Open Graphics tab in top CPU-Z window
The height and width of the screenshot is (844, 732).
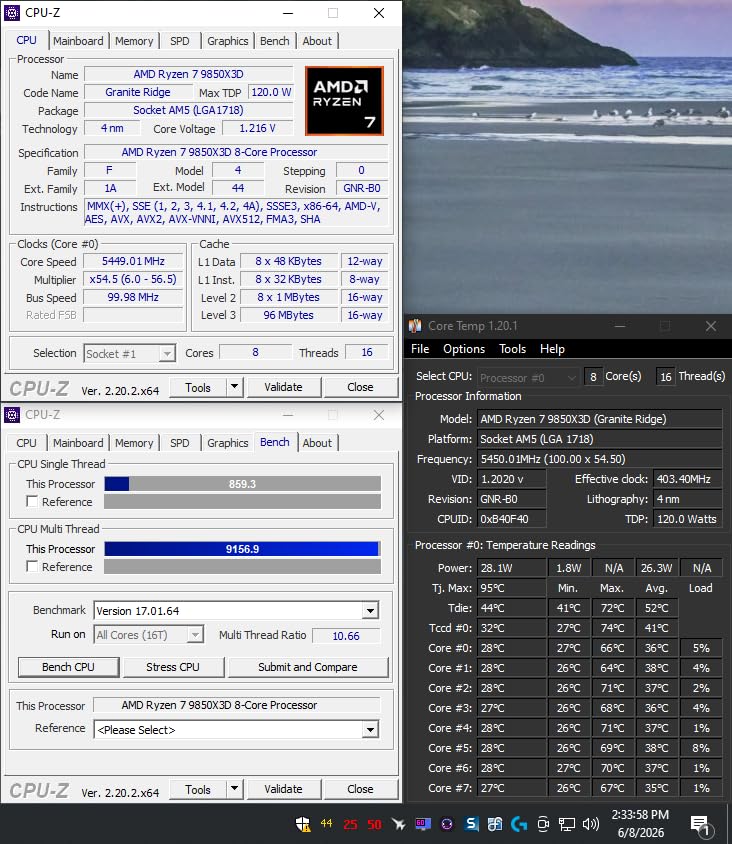(x=228, y=41)
